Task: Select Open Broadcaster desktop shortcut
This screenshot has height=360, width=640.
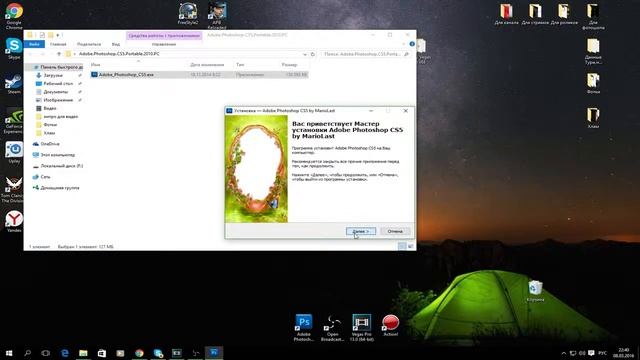Action: pyautogui.click(x=332, y=327)
